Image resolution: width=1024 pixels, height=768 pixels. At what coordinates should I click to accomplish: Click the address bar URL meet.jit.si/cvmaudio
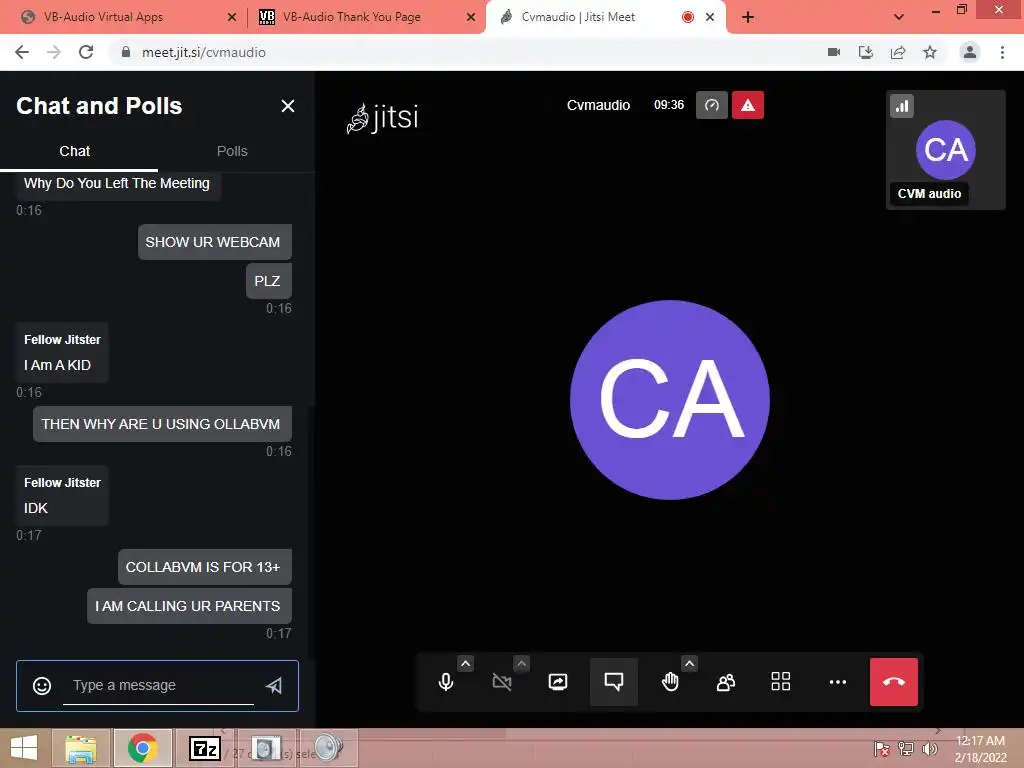tap(204, 52)
